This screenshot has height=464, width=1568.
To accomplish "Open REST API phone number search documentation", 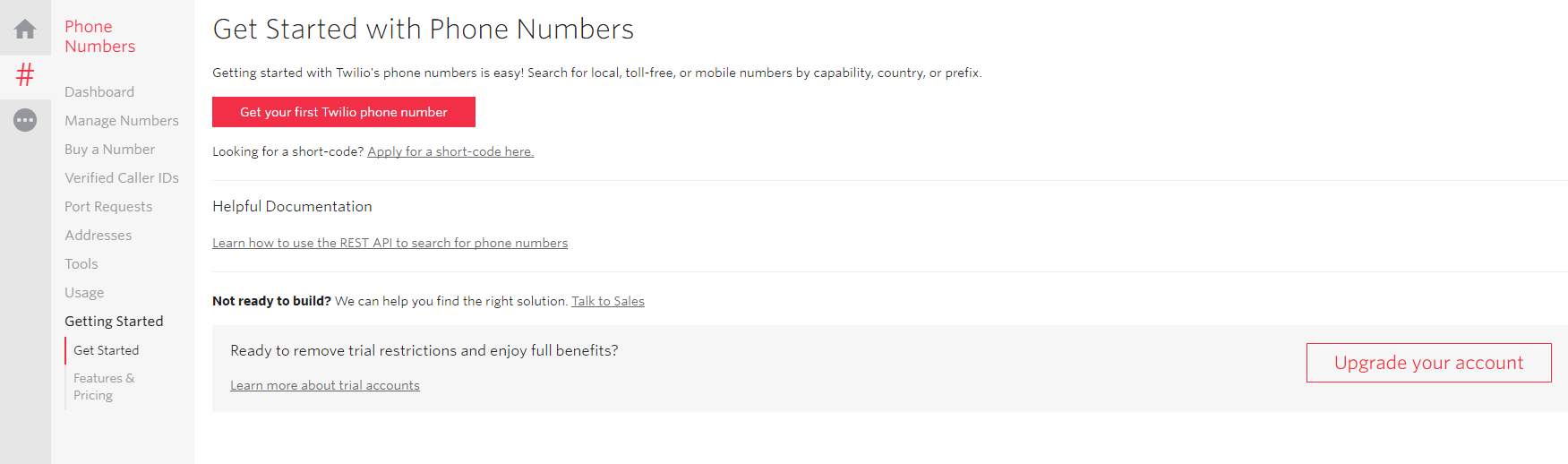I will [390, 243].
